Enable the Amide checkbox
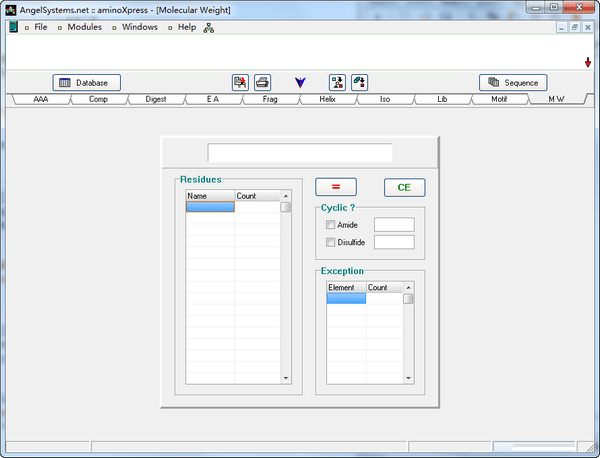This screenshot has width=600, height=458. coord(331,225)
